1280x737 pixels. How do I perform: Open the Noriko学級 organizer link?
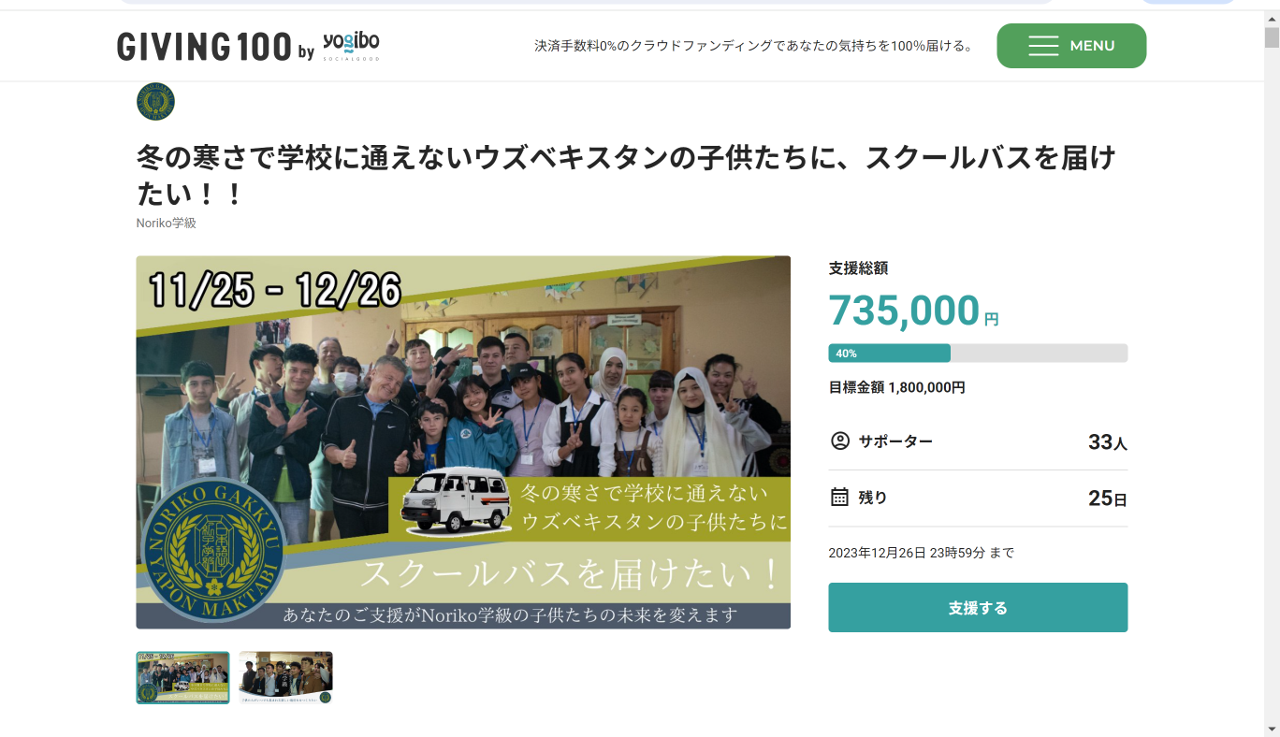(x=166, y=223)
